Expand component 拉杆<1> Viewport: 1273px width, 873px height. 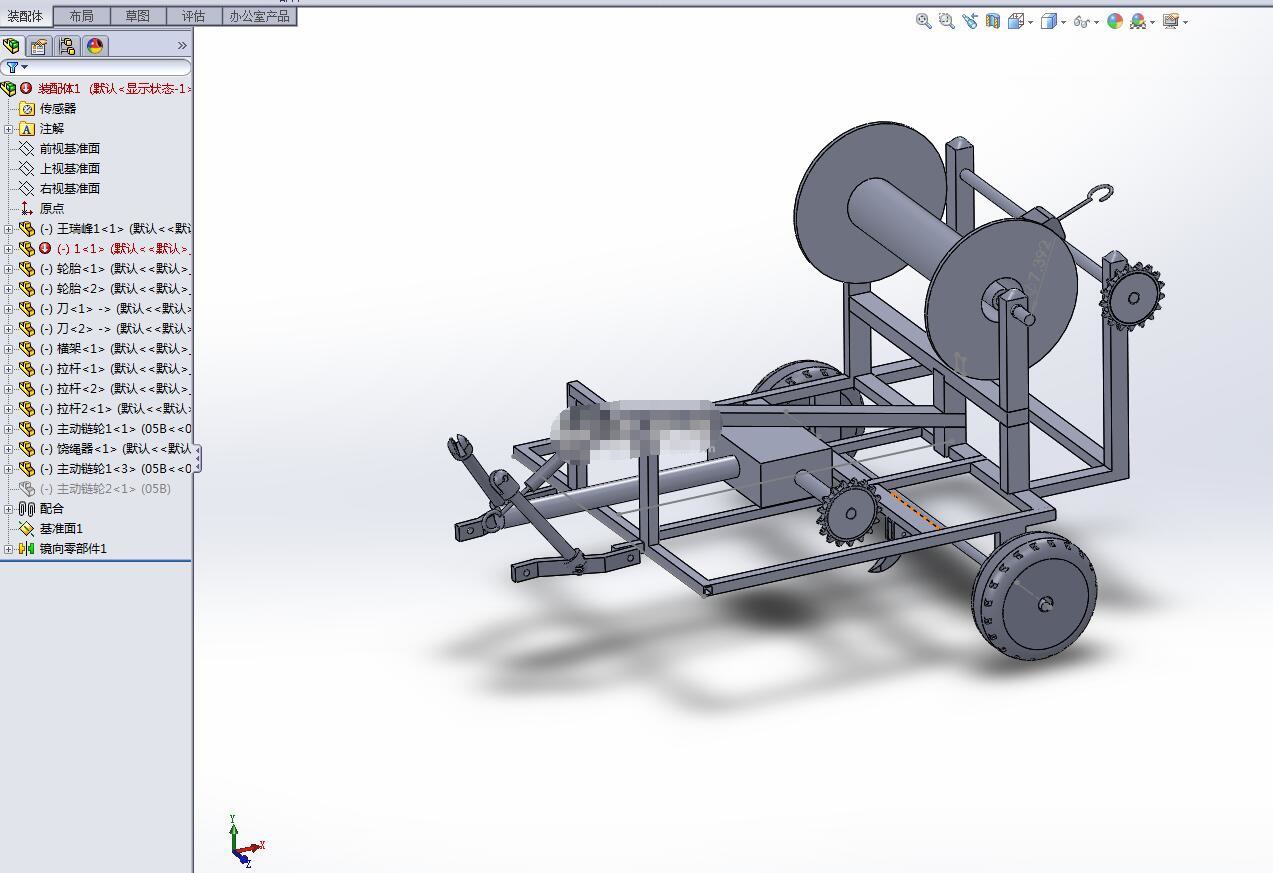8,368
